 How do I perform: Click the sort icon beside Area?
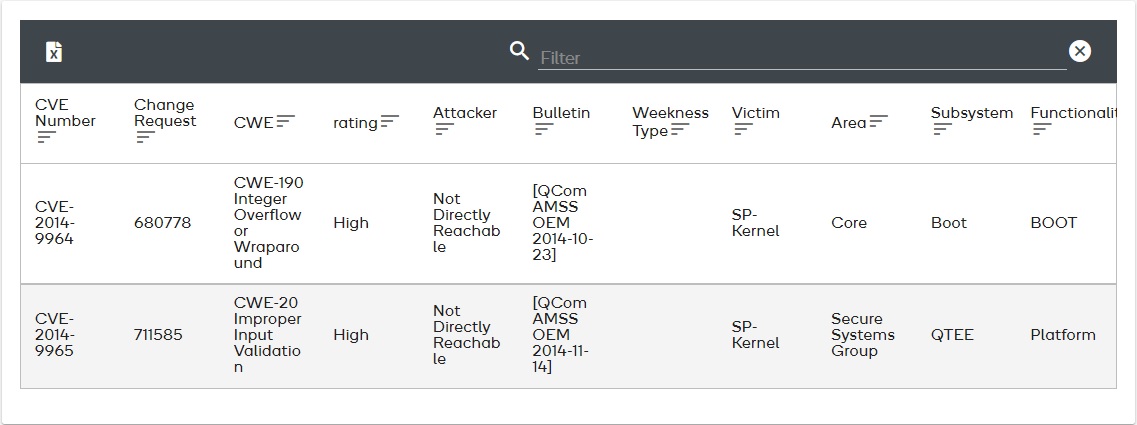click(879, 122)
